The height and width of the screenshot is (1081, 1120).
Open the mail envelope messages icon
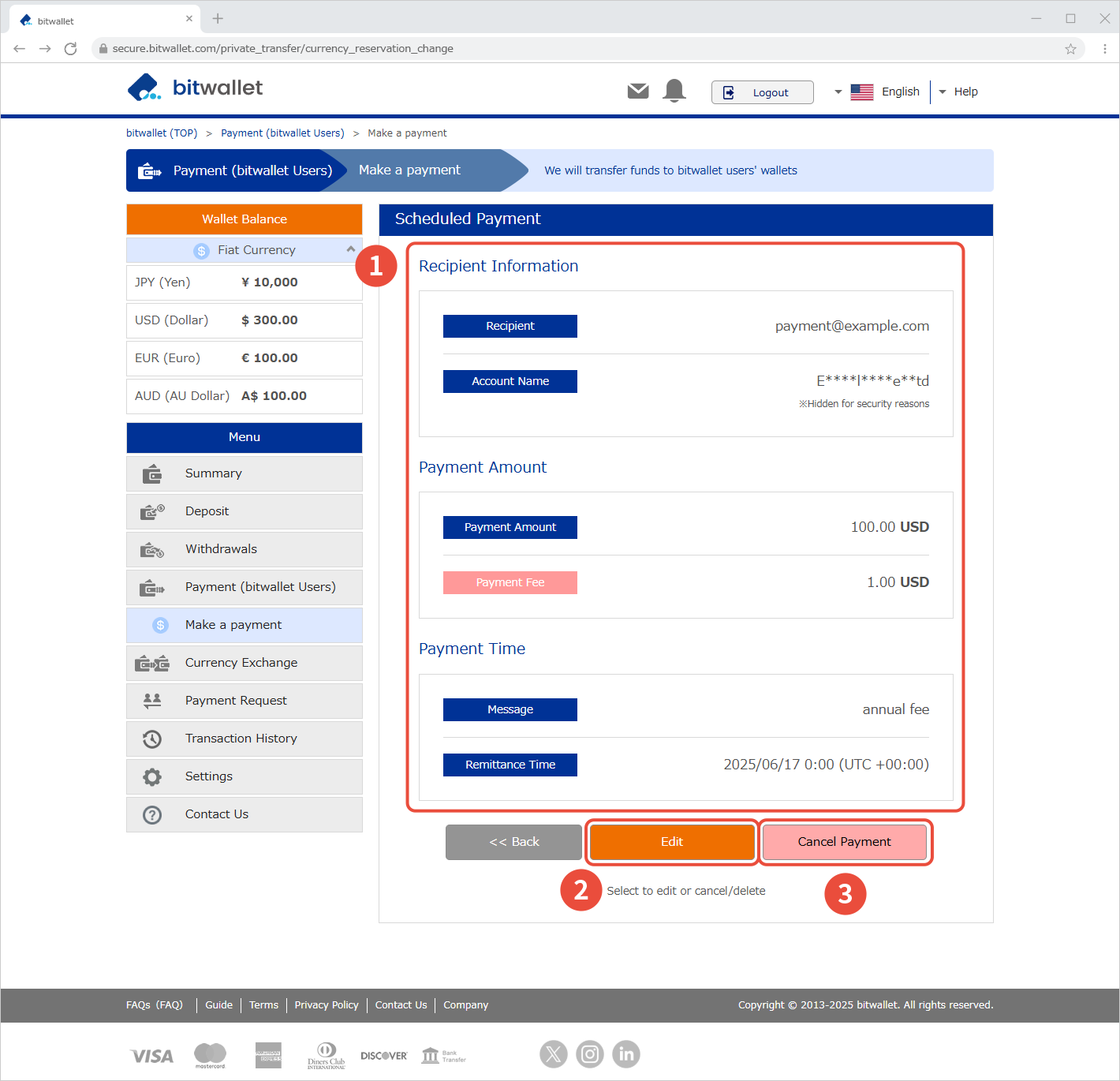click(x=638, y=92)
